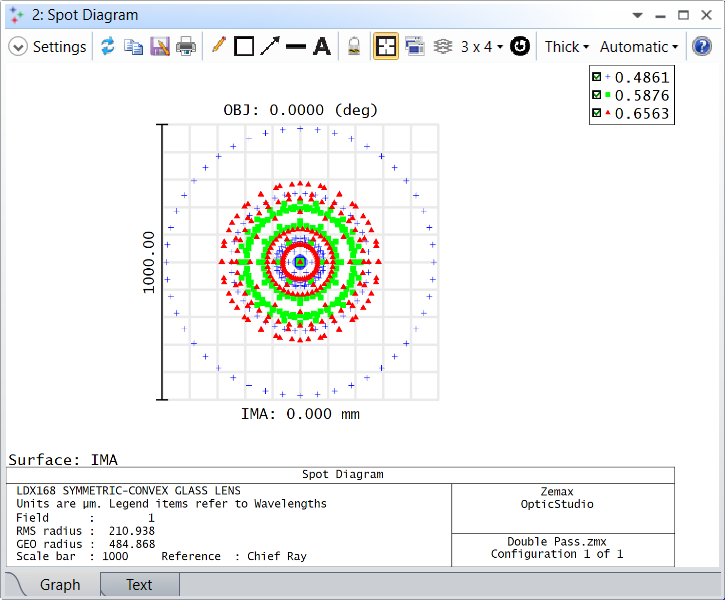Select the arrow drawing tool

tap(270, 46)
